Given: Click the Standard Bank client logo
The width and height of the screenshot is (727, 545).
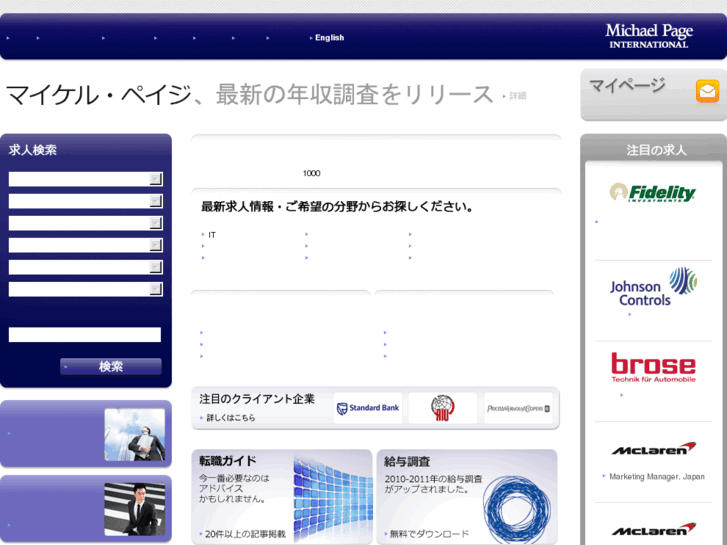Looking at the screenshot, I should point(368,408).
